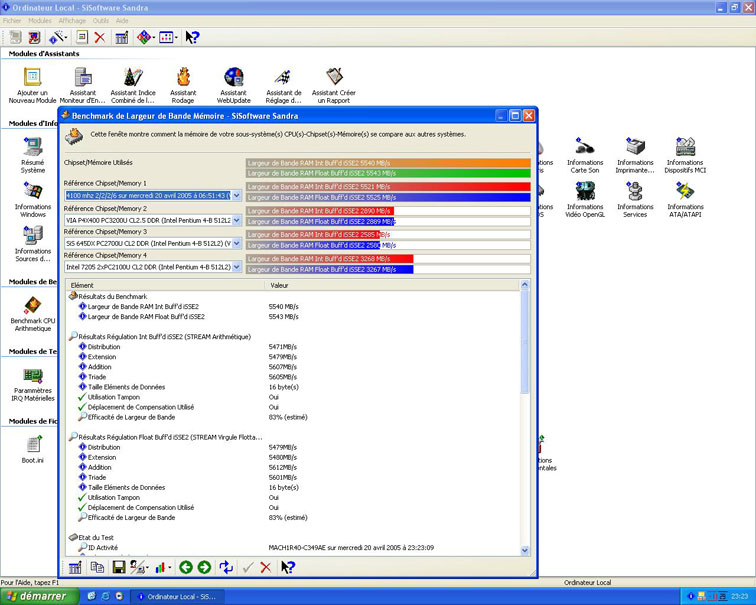
Task: Open the Informations Imprimante module
Action: point(635,155)
